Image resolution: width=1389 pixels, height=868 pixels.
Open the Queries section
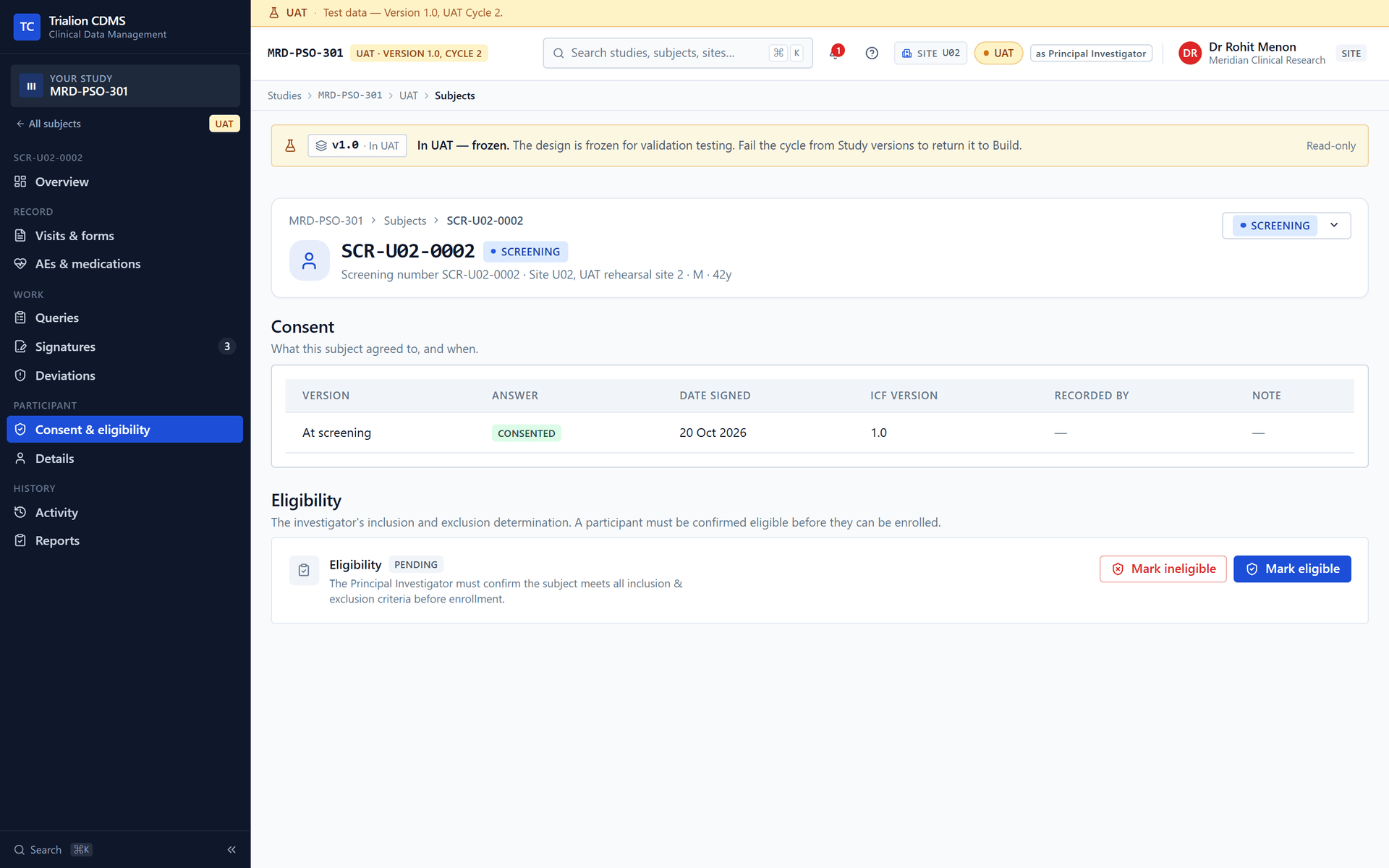coord(124,318)
